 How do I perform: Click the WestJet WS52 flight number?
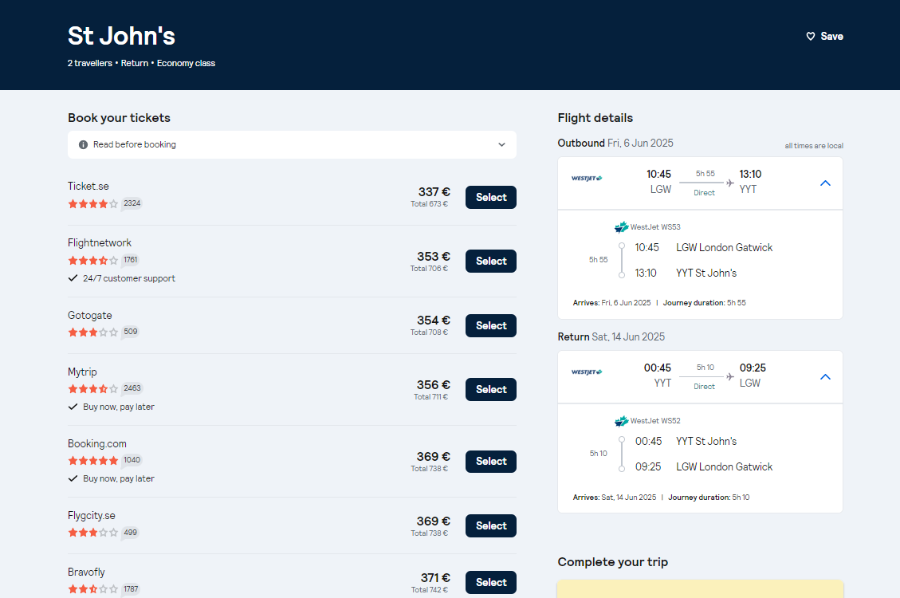point(655,421)
